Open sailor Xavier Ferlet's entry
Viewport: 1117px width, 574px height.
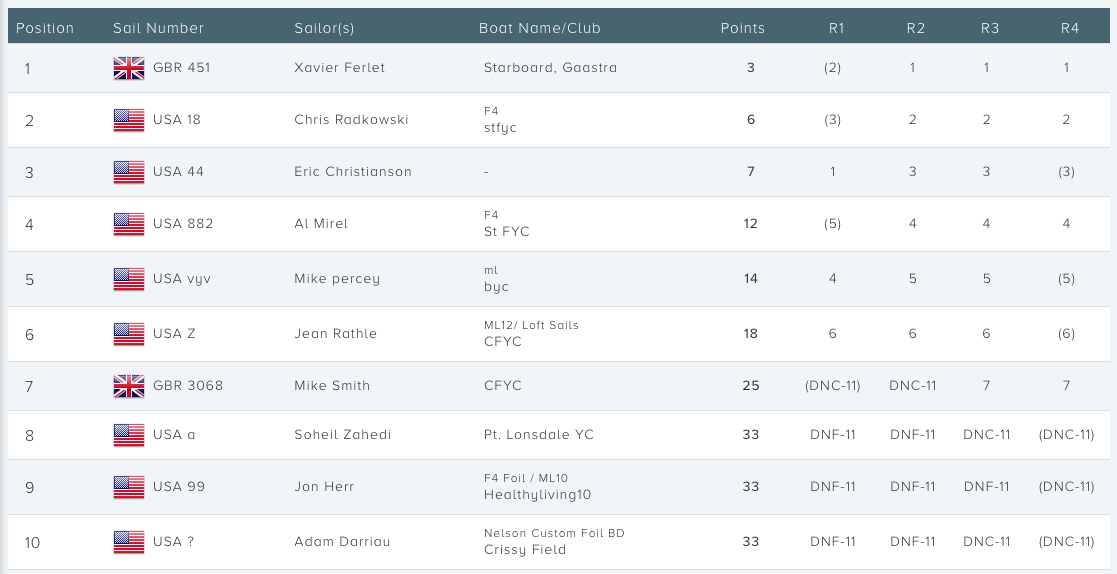(x=339, y=68)
